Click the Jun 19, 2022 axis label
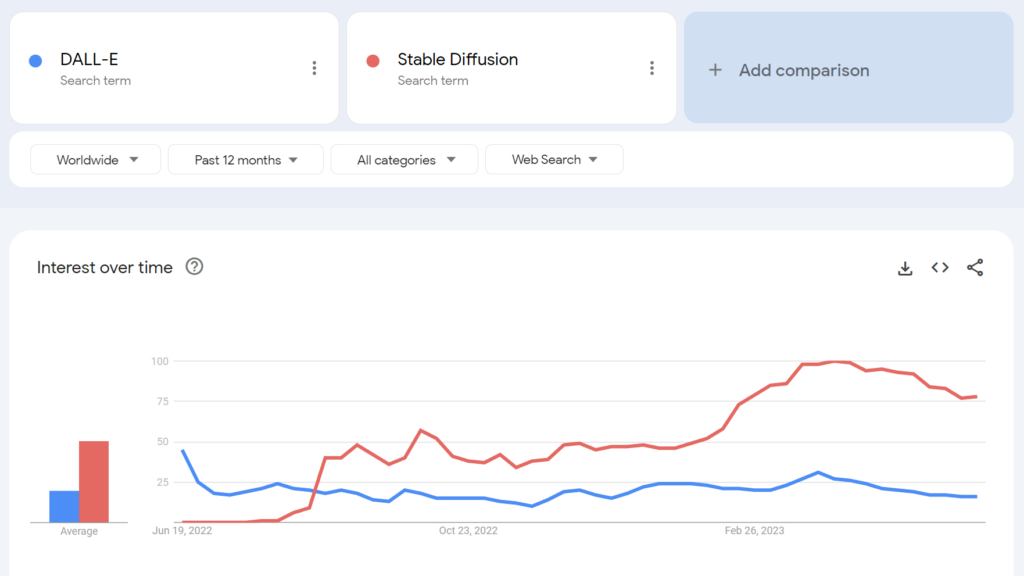The image size is (1024, 576). 182,530
